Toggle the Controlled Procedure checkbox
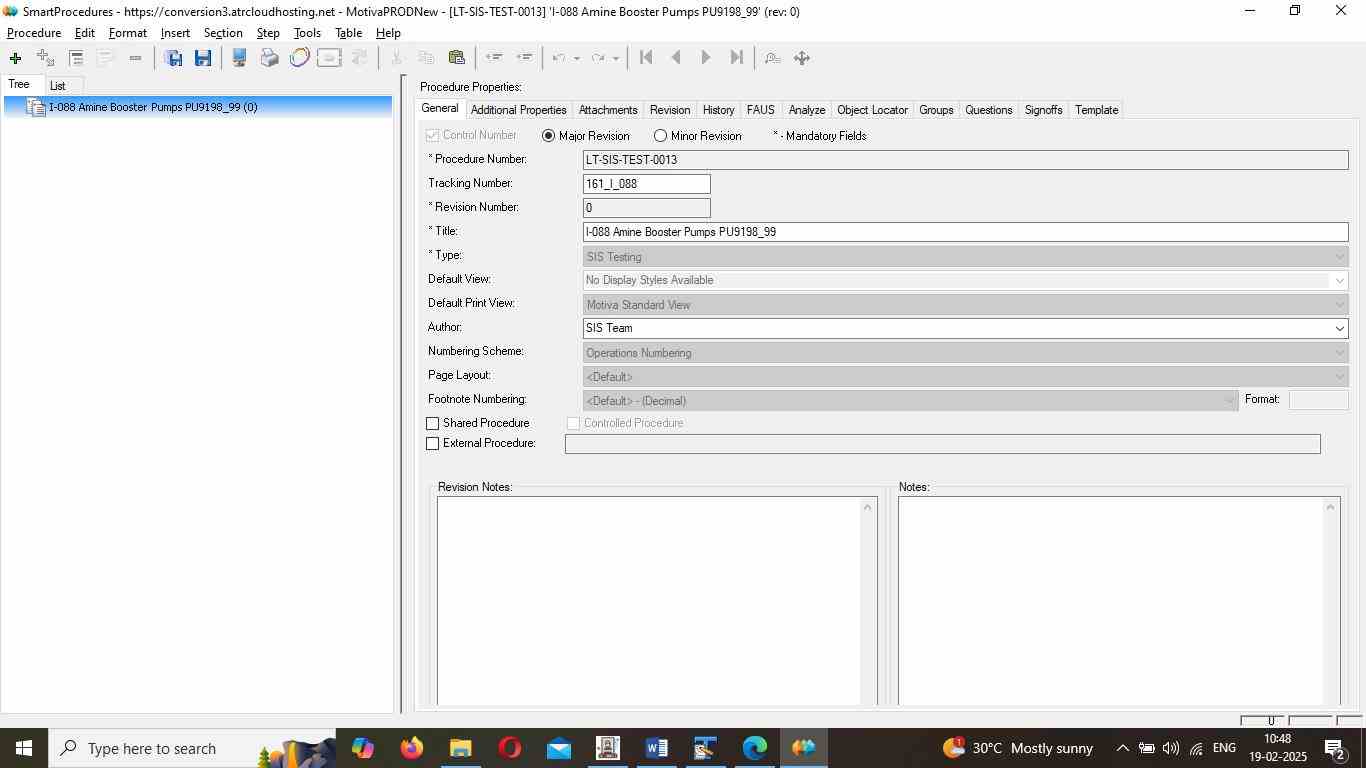This screenshot has height=768, width=1366. (574, 424)
